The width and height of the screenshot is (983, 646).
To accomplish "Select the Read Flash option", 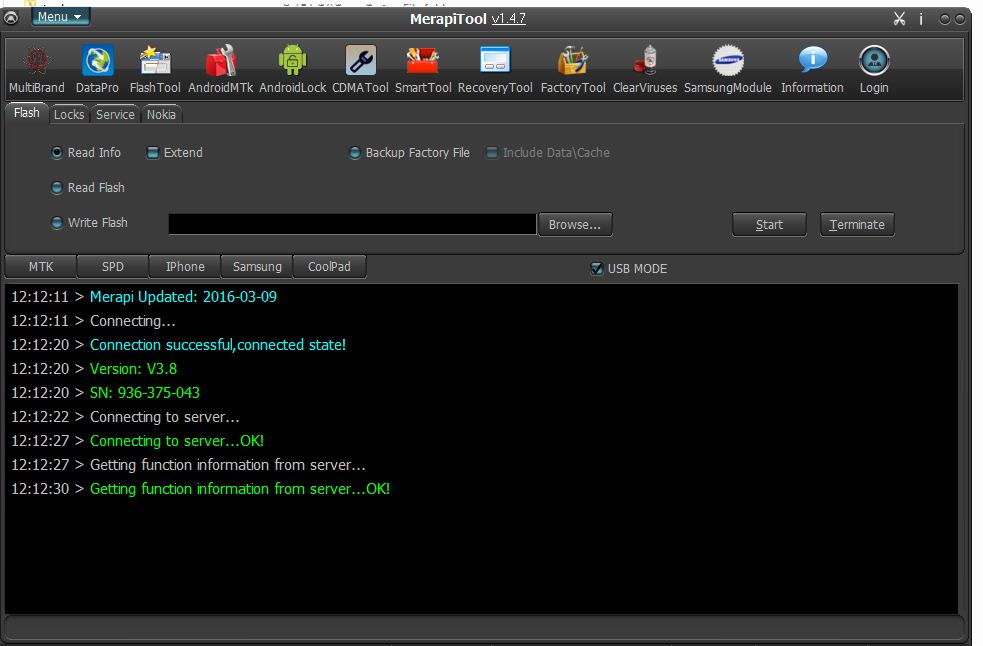I will 88,188.
